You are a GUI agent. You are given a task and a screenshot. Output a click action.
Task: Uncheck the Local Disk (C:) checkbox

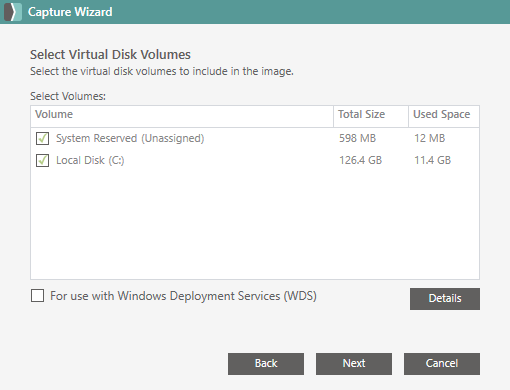point(42,160)
